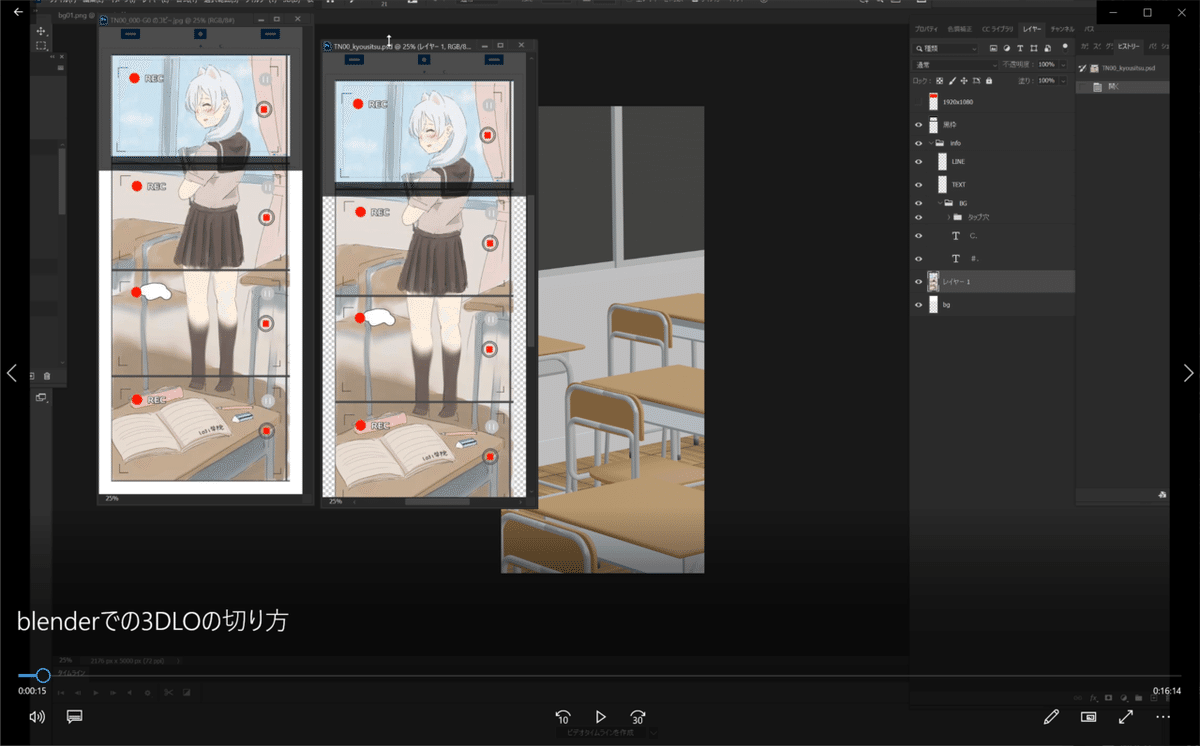Viewport: 1200px width, 746px height.
Task: Select the 開く history state
Action: [1121, 87]
